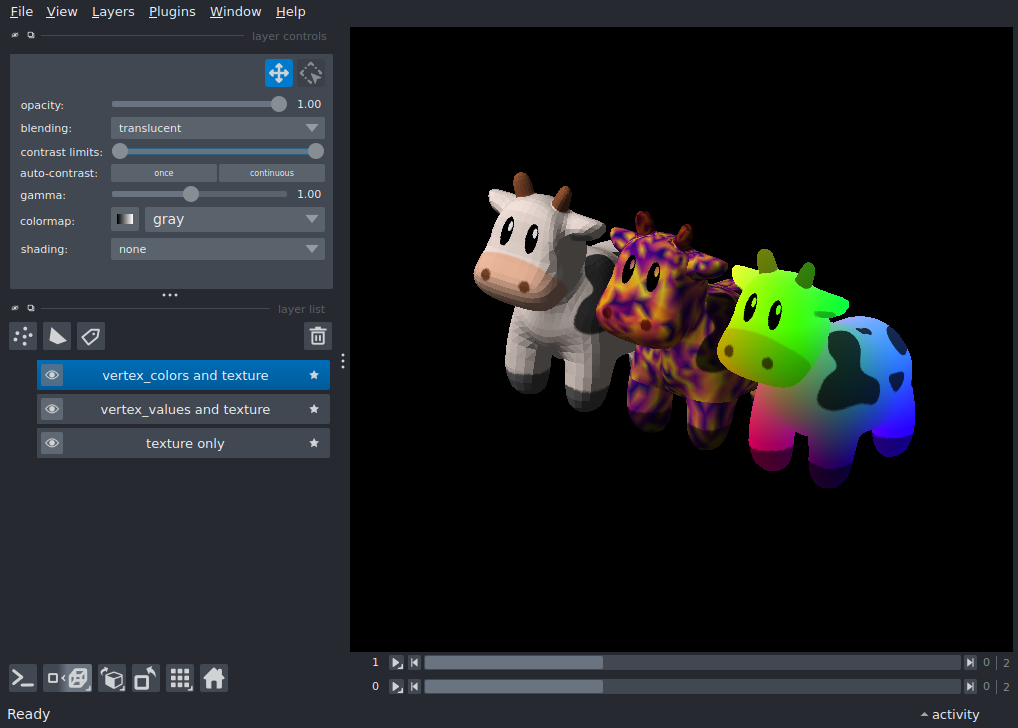The image size is (1018, 728).
Task: Enable grid mode using grid icon
Action: (x=180, y=678)
